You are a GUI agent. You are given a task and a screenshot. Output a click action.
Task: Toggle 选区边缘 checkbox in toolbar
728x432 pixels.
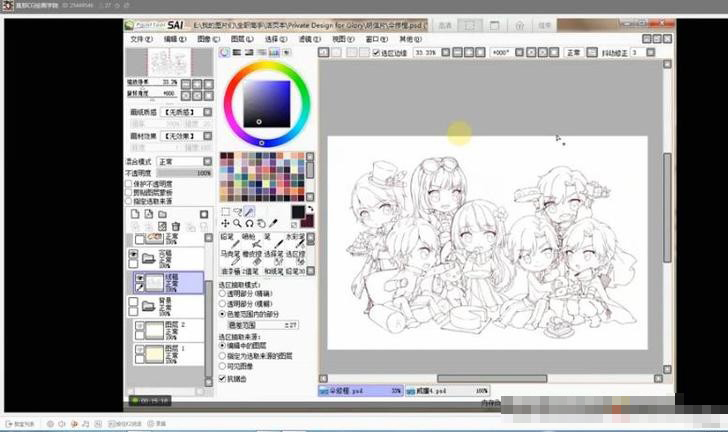tap(377, 53)
